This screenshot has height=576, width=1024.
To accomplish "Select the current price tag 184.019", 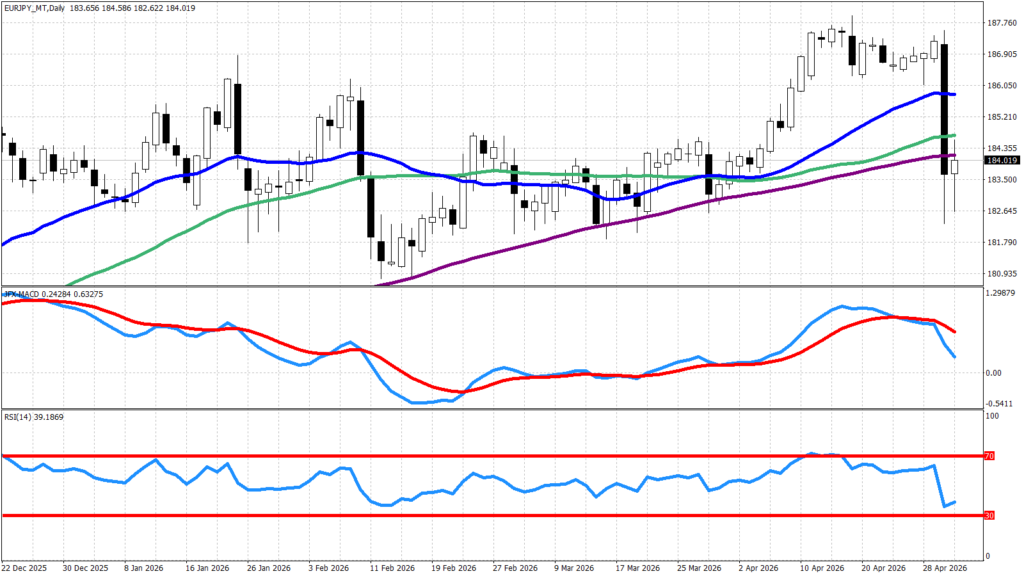I will 1002,161.
